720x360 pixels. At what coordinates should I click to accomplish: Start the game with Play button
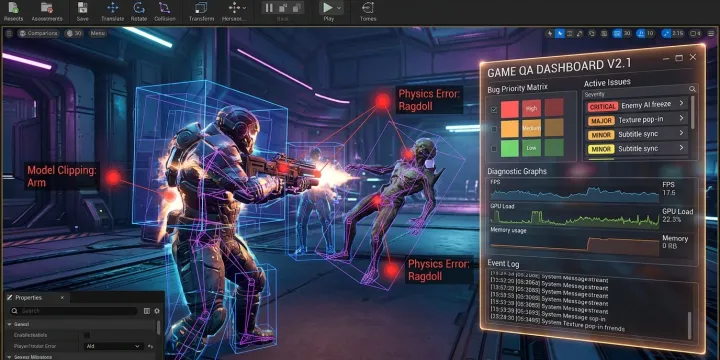(328, 8)
